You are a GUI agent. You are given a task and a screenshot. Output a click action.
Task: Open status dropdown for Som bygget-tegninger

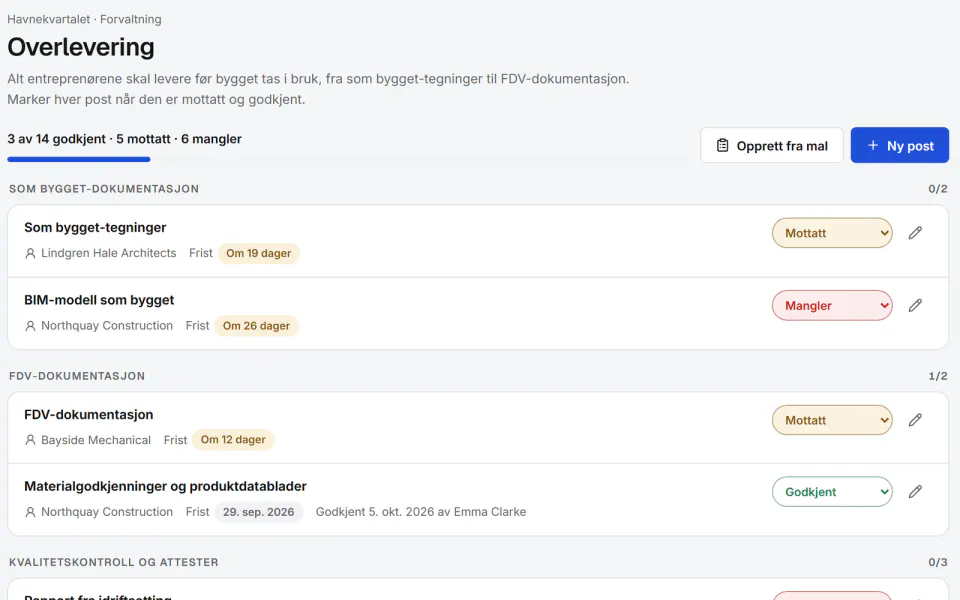(832, 233)
